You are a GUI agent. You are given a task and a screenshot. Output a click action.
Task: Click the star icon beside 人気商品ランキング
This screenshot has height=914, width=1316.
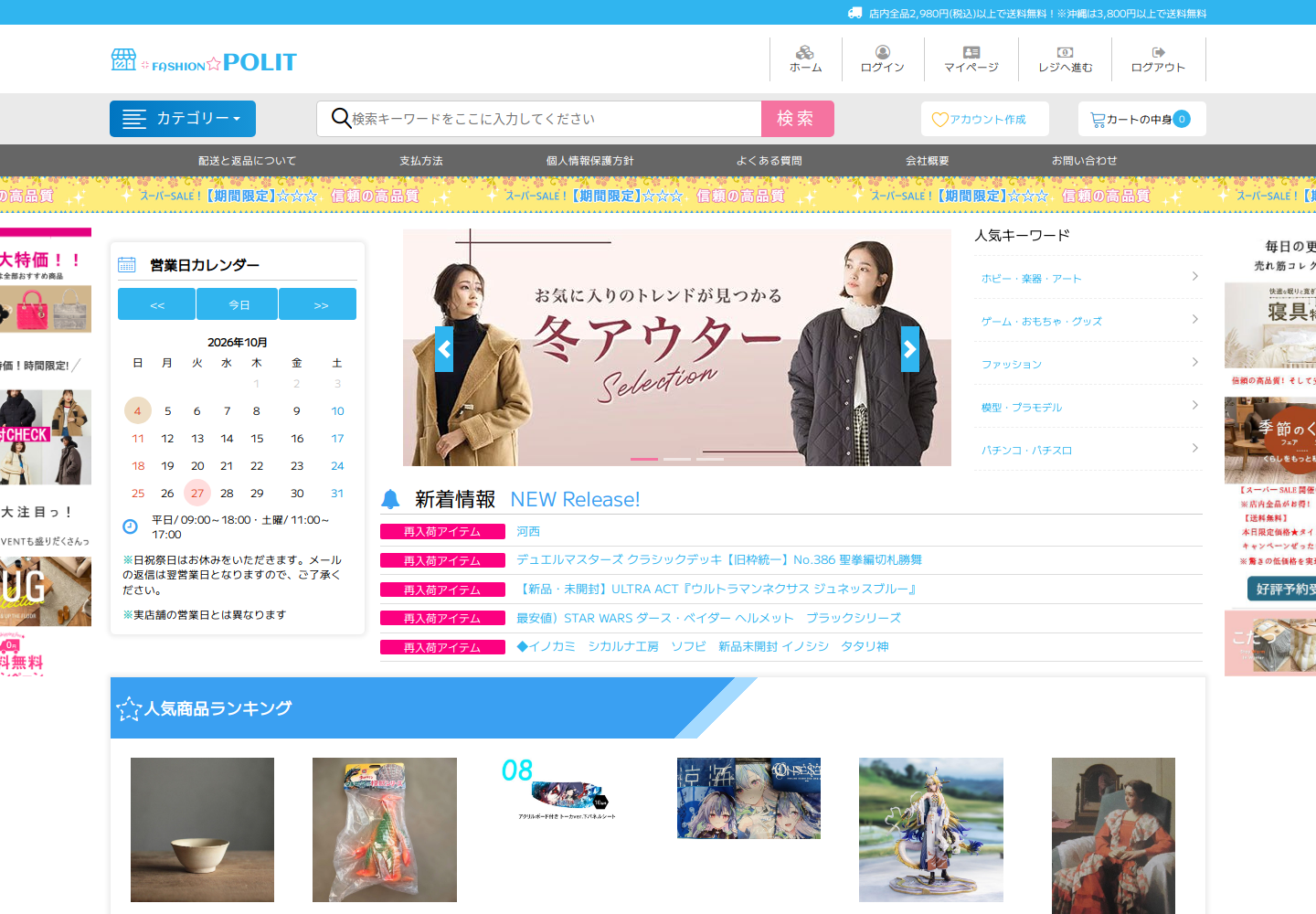(x=129, y=709)
